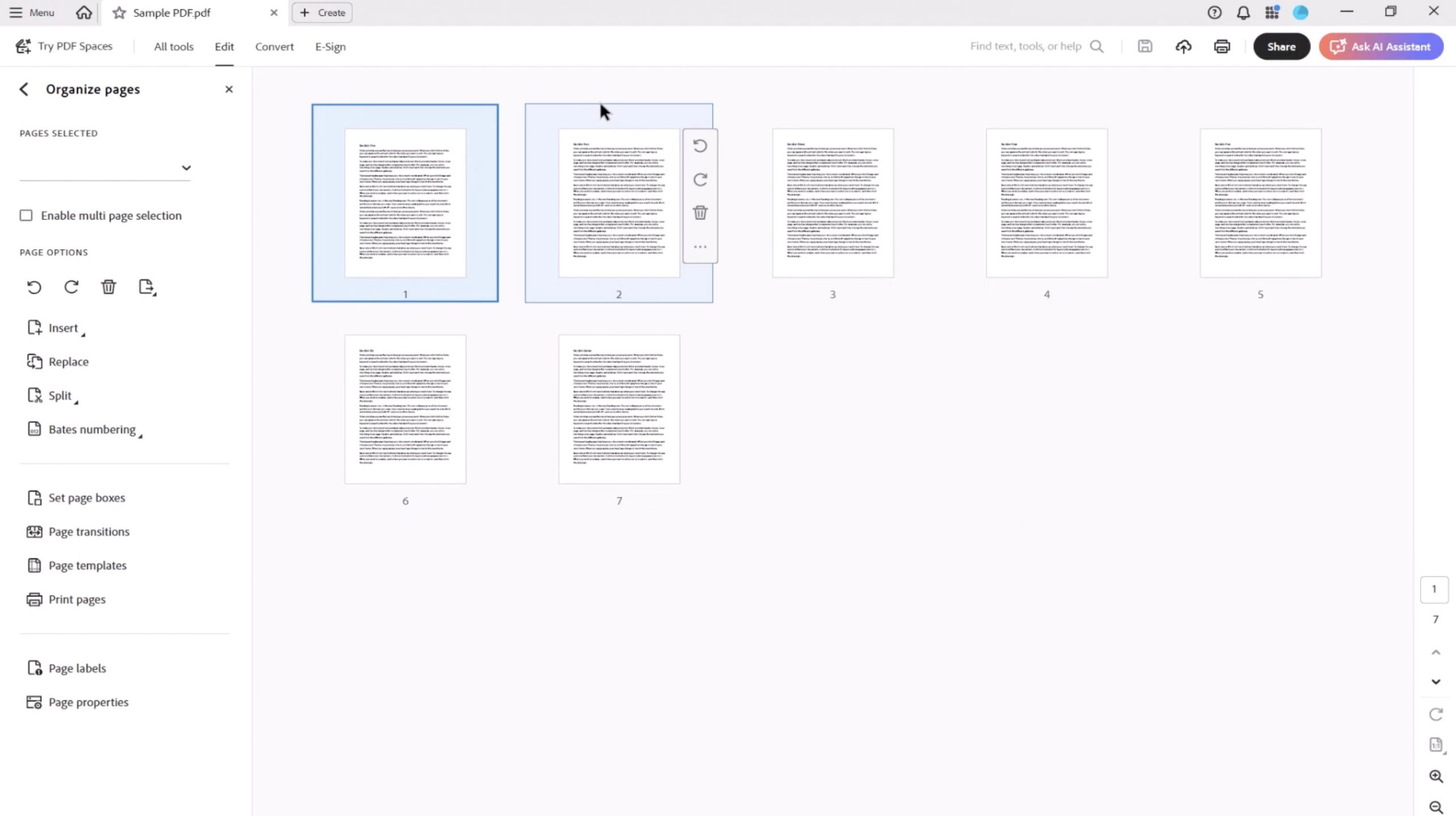Select the Replace option
The width and height of the screenshot is (1456, 816).
57,362
